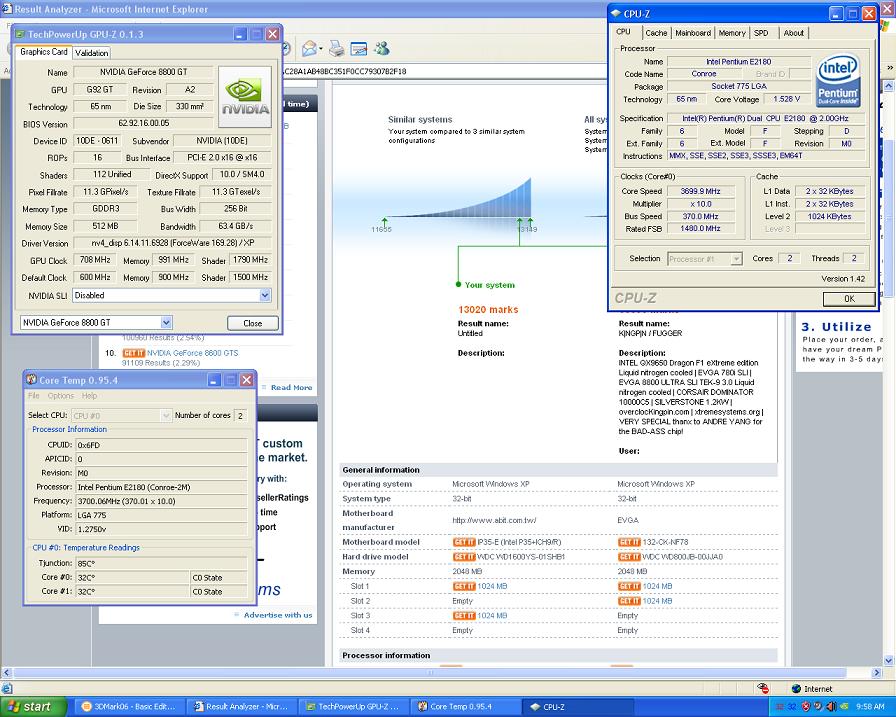The image size is (896, 717).
Task: Open the About tab in CPU-Z
Action: (x=793, y=33)
